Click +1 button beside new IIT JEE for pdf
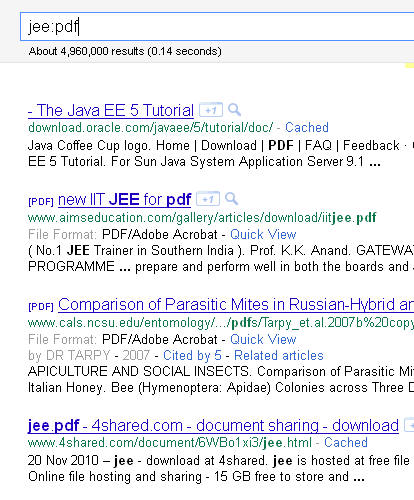The width and height of the screenshot is (414, 500). click(208, 199)
